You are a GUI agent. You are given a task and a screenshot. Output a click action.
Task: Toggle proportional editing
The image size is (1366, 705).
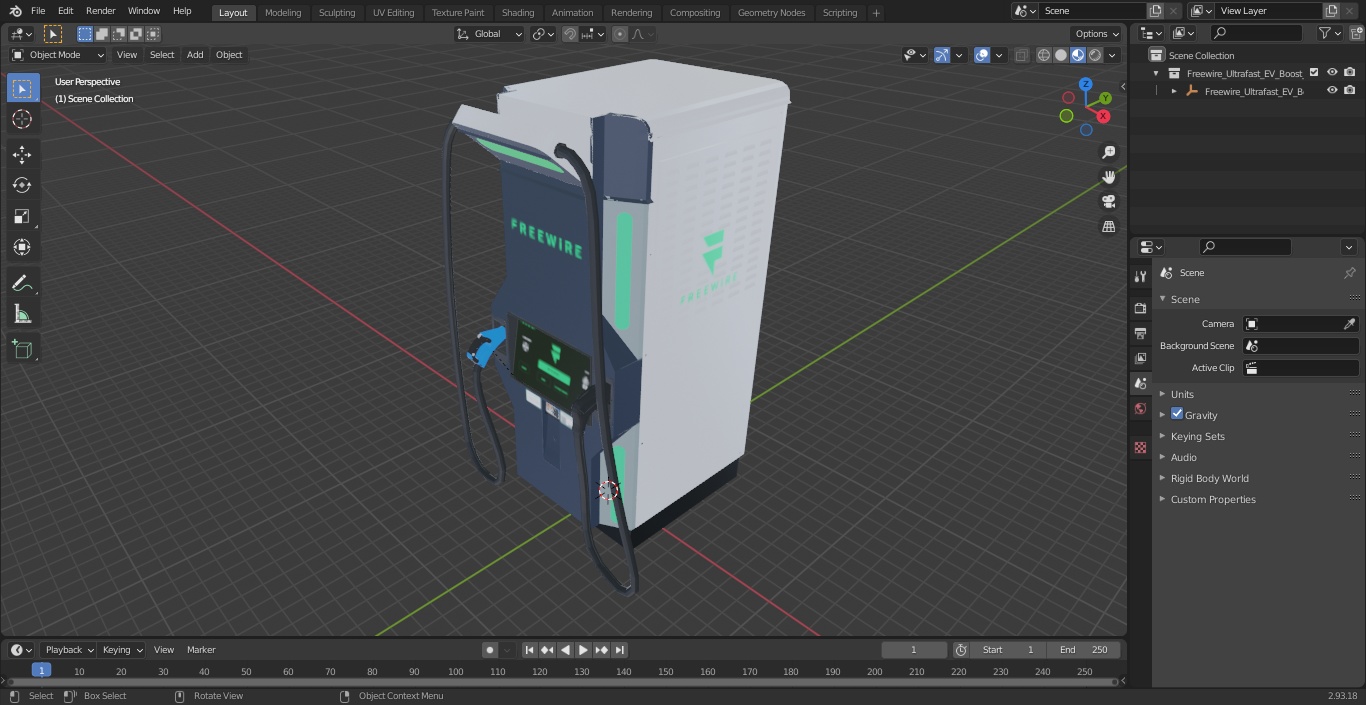[x=620, y=34]
